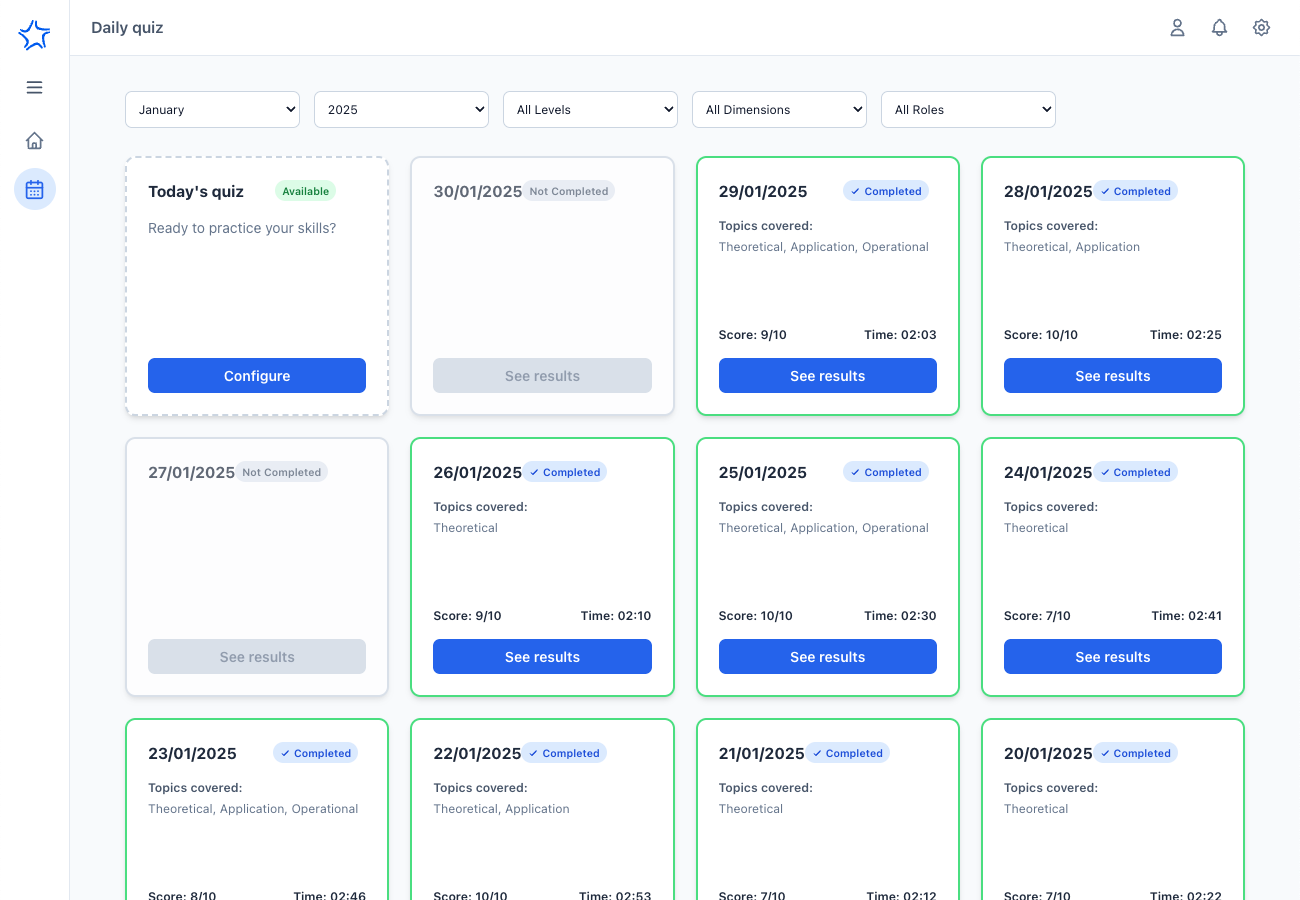Image resolution: width=1300 pixels, height=900 pixels.
Task: Open results for 26/01/2025 quiz
Action: 542,657
